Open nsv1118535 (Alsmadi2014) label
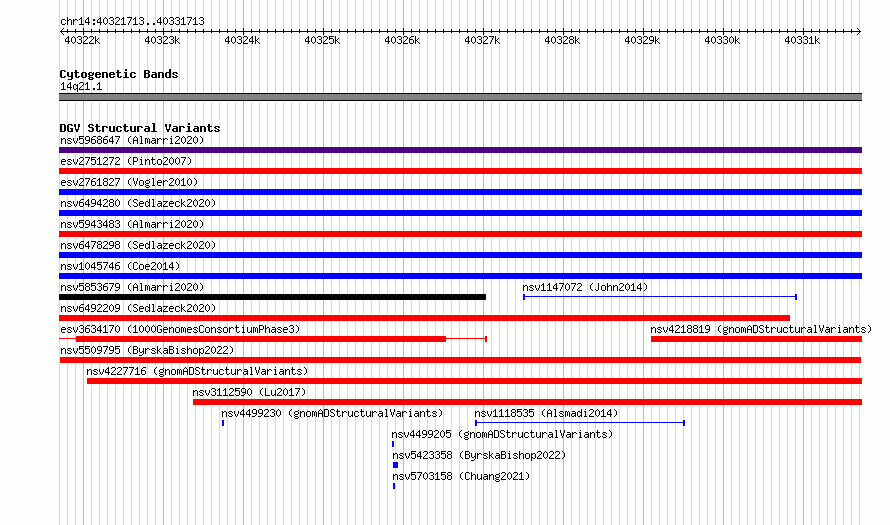 546,413
